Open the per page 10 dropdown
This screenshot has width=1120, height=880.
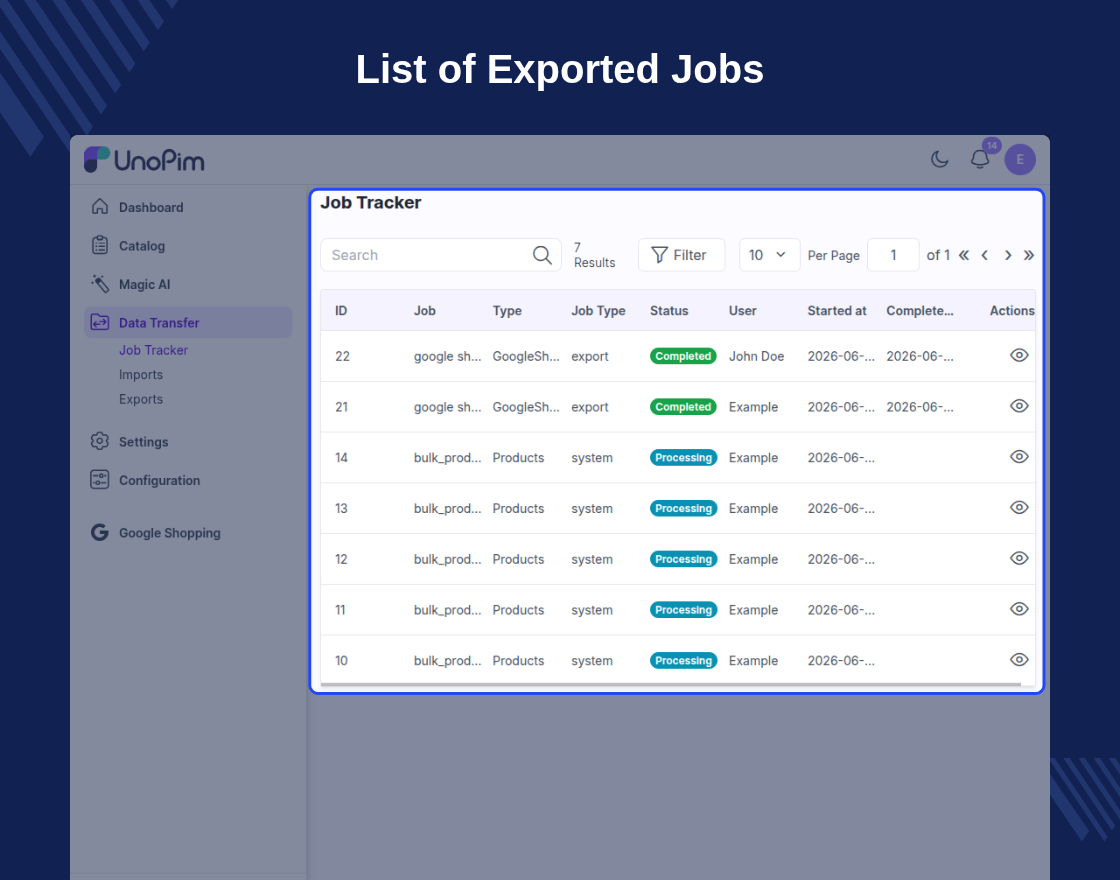point(769,255)
